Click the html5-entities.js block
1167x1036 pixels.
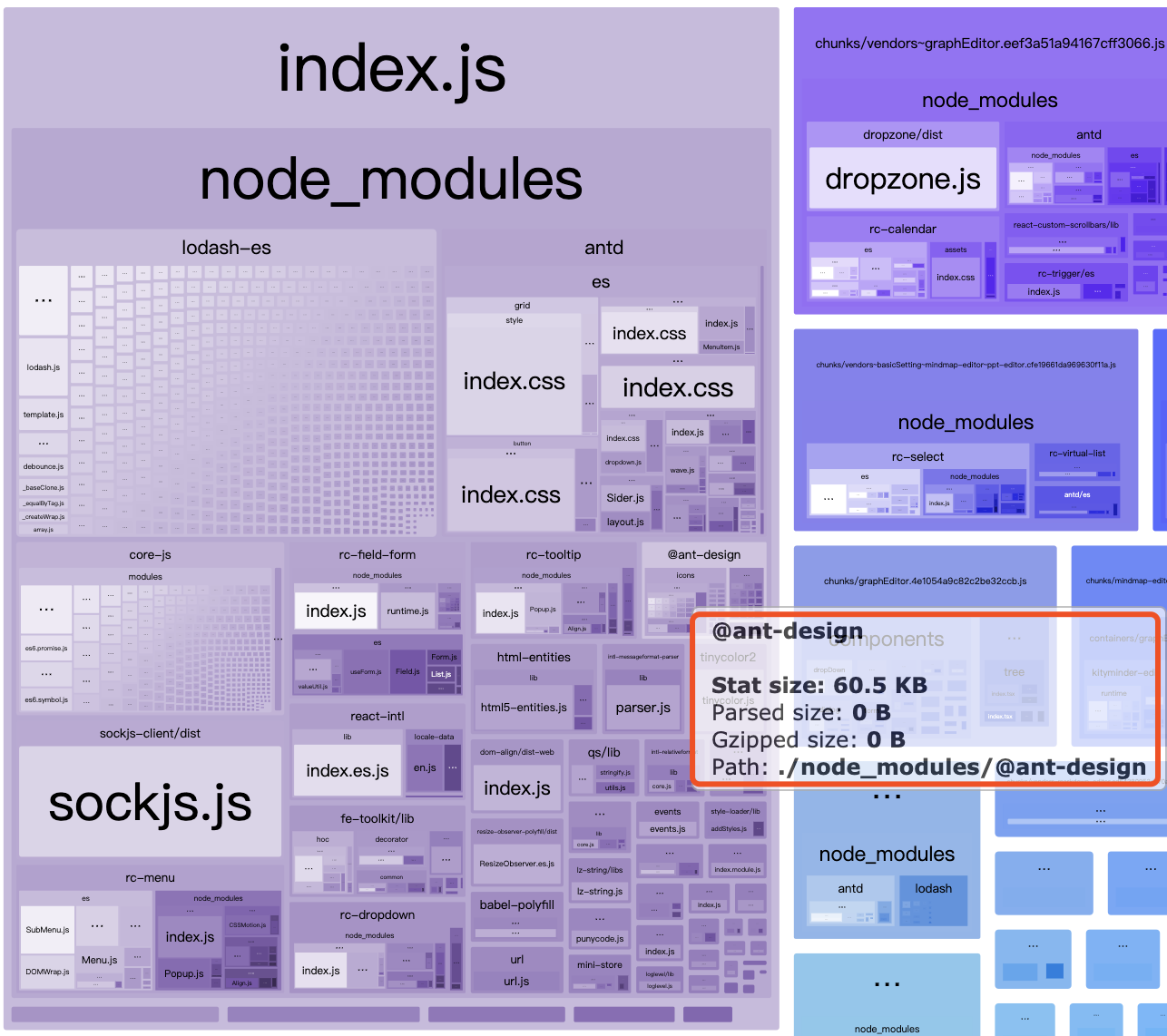pyautogui.click(x=524, y=708)
